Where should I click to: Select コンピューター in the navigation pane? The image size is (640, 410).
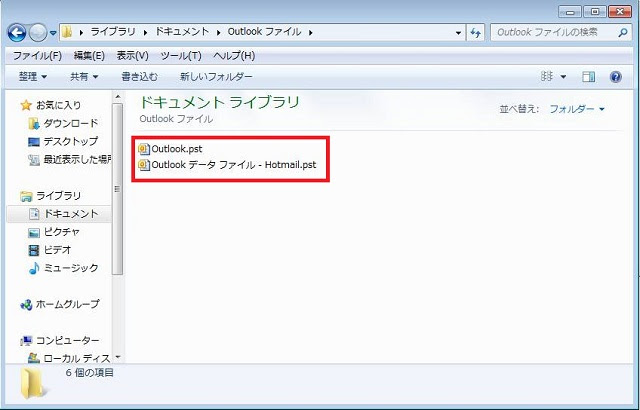coord(68,340)
